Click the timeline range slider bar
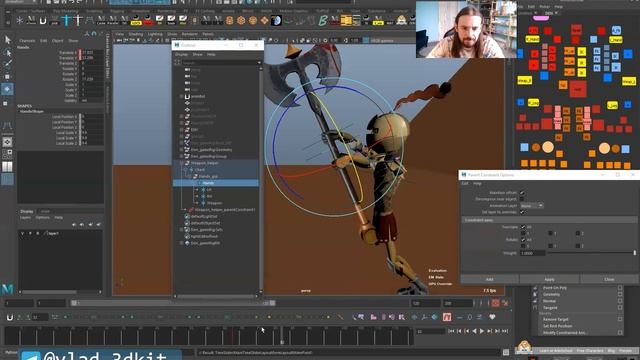The image size is (640, 360). click(x=173, y=303)
